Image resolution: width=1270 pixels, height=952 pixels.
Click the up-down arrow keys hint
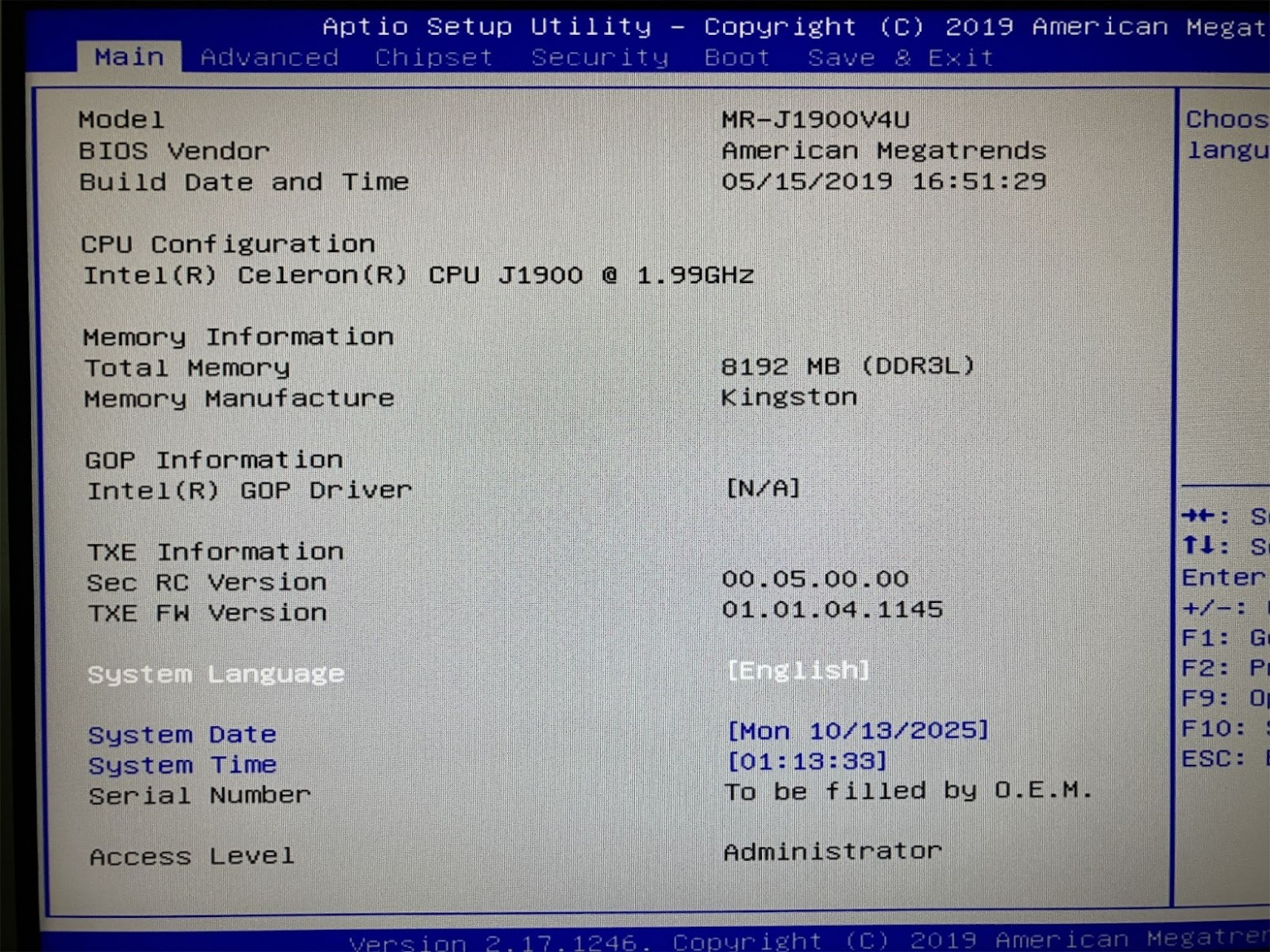pyautogui.click(x=1225, y=546)
